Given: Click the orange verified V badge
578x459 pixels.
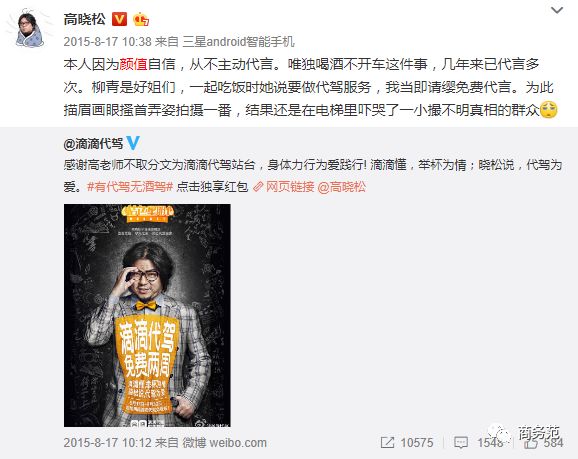Looking at the screenshot, I should point(119,19).
